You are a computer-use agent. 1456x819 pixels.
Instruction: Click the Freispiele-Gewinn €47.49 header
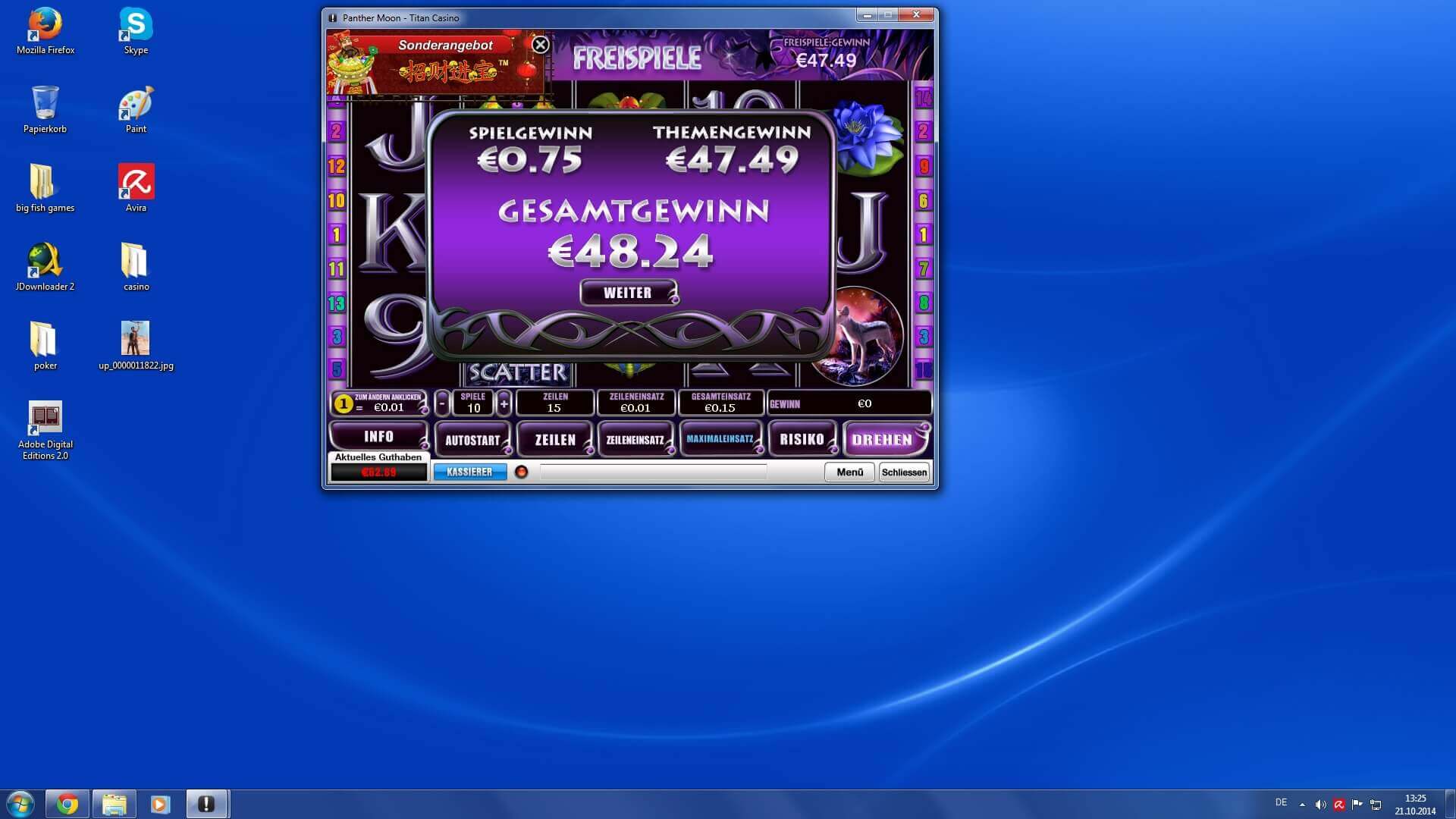pyautogui.click(x=827, y=53)
